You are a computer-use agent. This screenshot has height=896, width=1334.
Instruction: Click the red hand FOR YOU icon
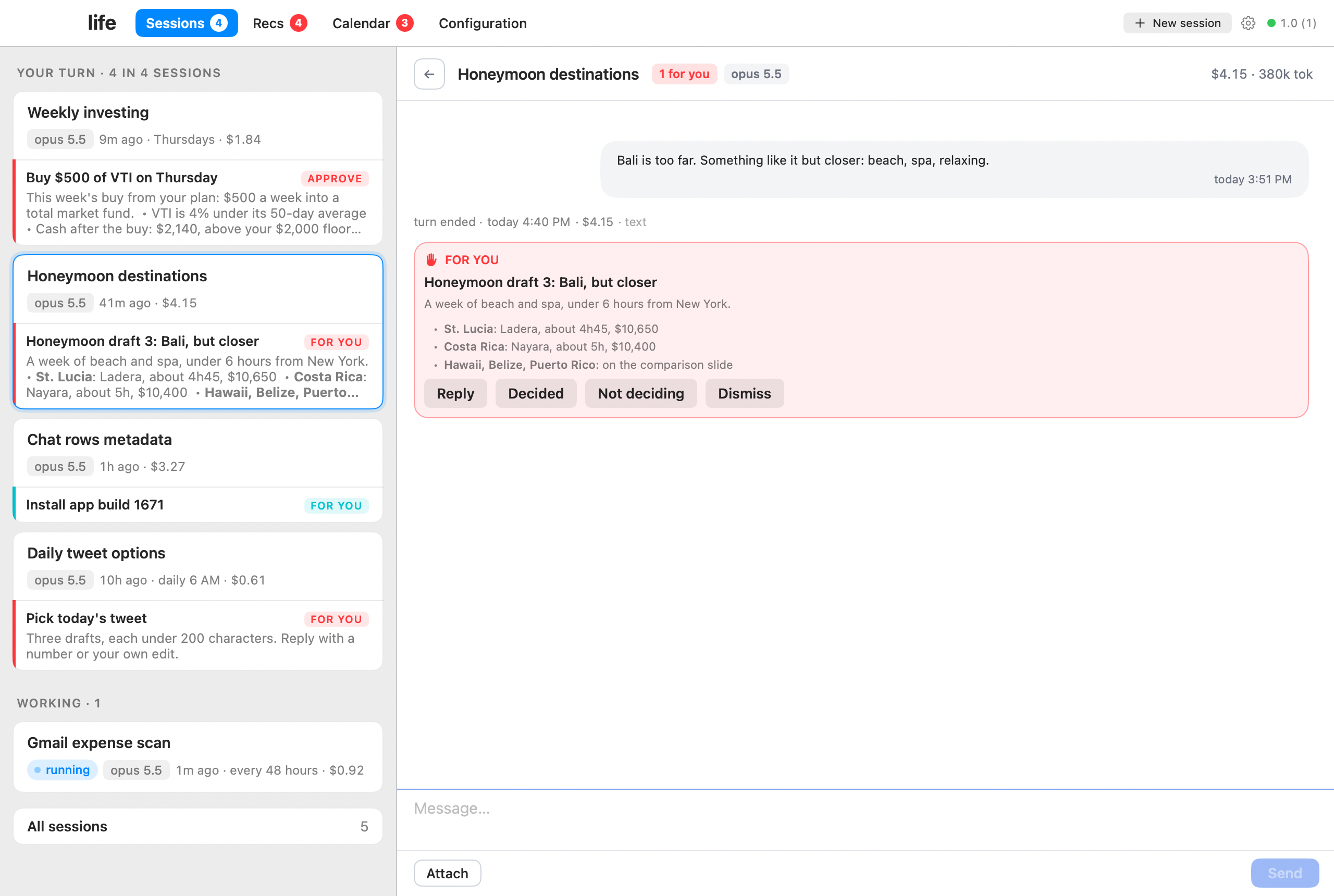(431, 260)
